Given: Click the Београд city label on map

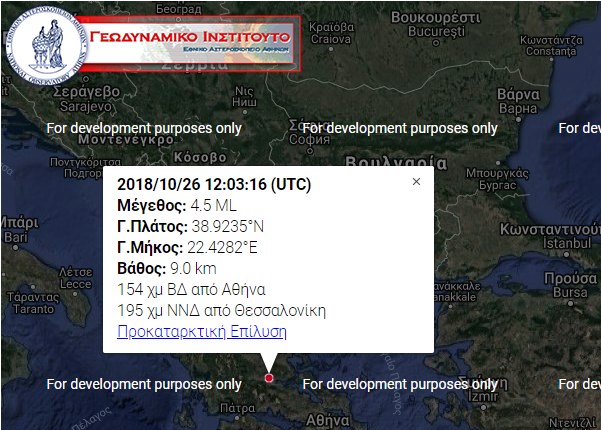Looking at the screenshot, I should coord(179,9).
